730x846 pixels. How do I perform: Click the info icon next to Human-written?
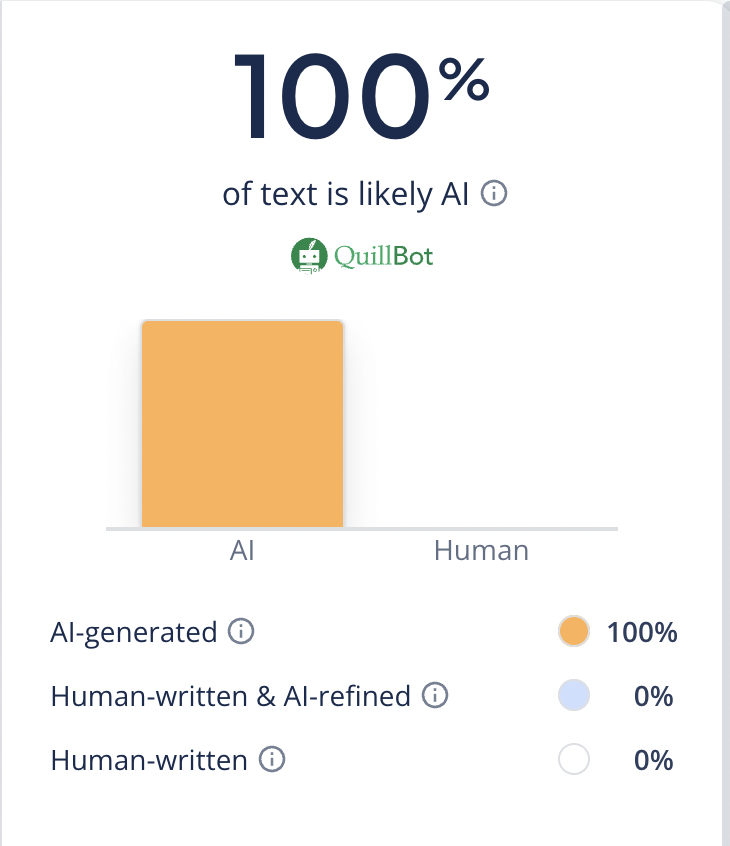[272, 760]
